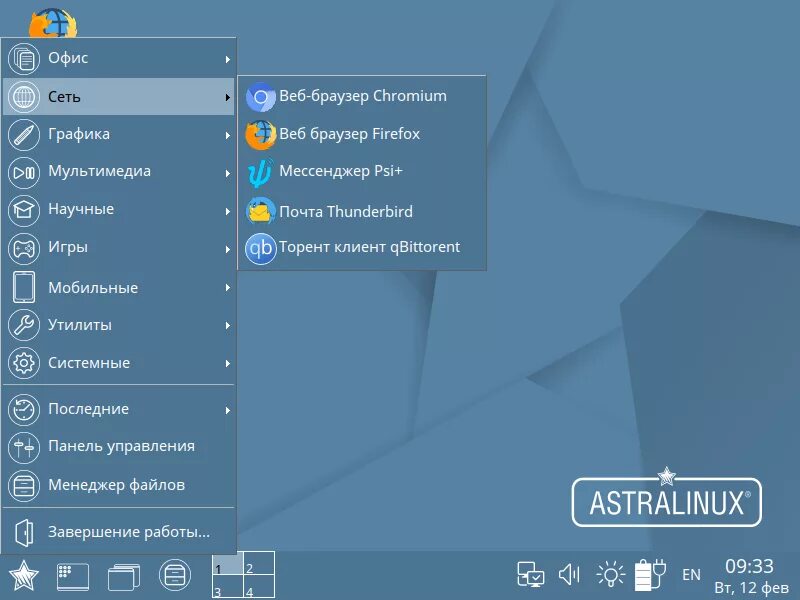The image size is (800, 600).
Task: Click the Мультимедиа play icon
Action: [24, 172]
